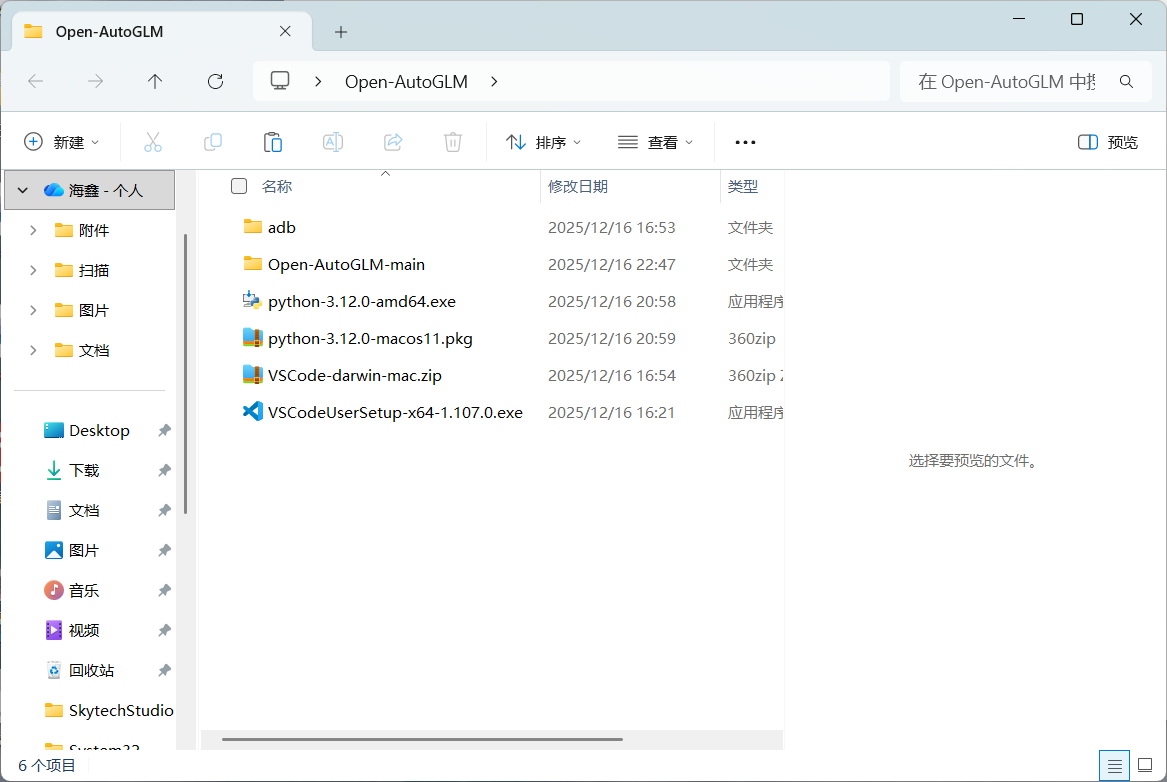Click the 新建 button

(60, 141)
